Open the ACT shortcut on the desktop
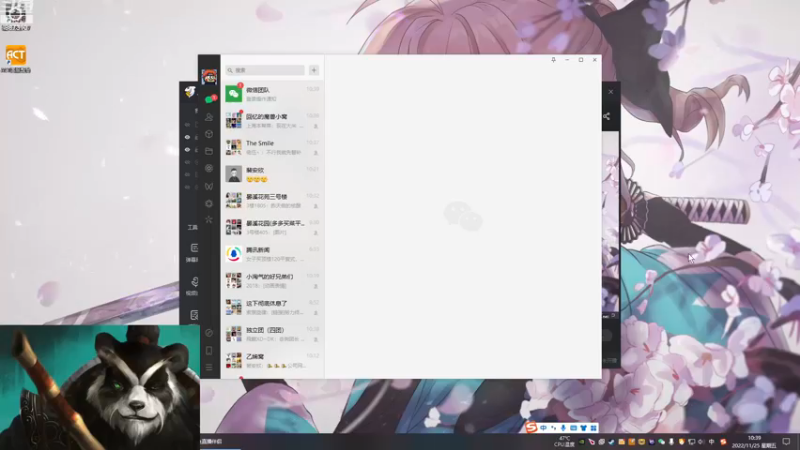Image resolution: width=800 pixels, height=450 pixels. tap(16, 59)
